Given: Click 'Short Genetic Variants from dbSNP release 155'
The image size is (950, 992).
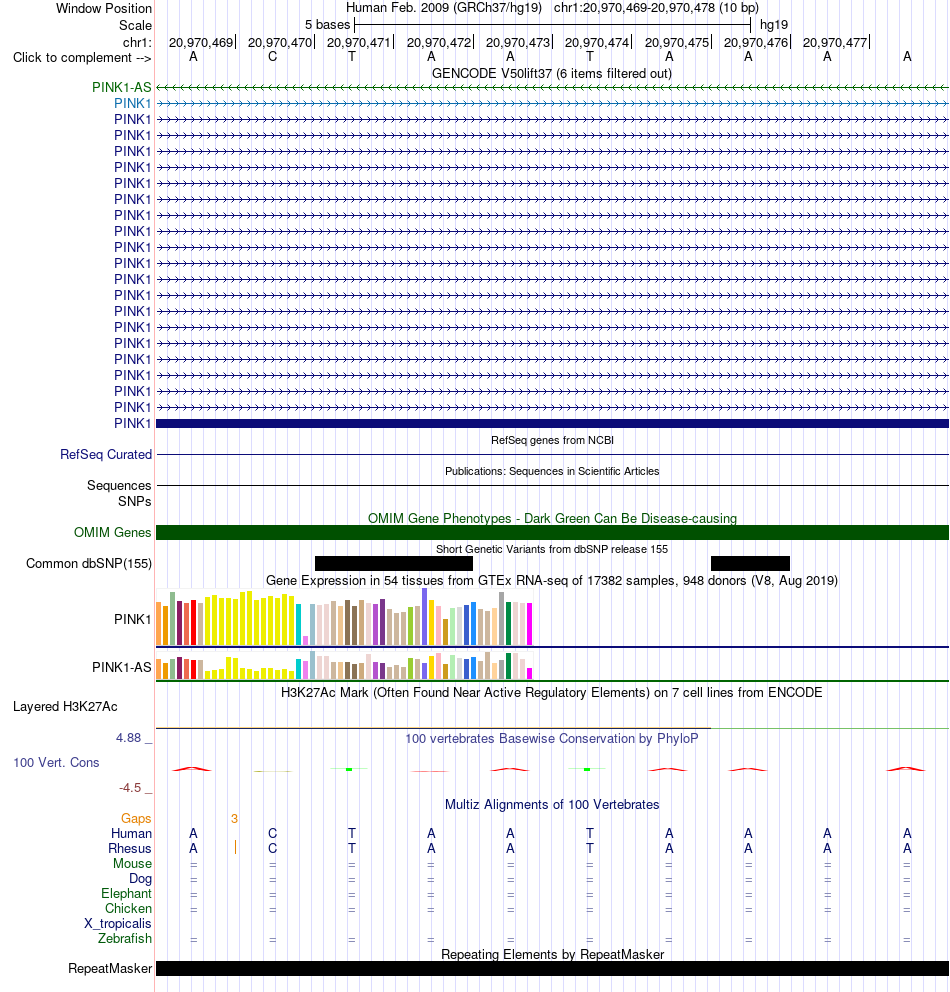Looking at the screenshot, I should tap(552, 549).
